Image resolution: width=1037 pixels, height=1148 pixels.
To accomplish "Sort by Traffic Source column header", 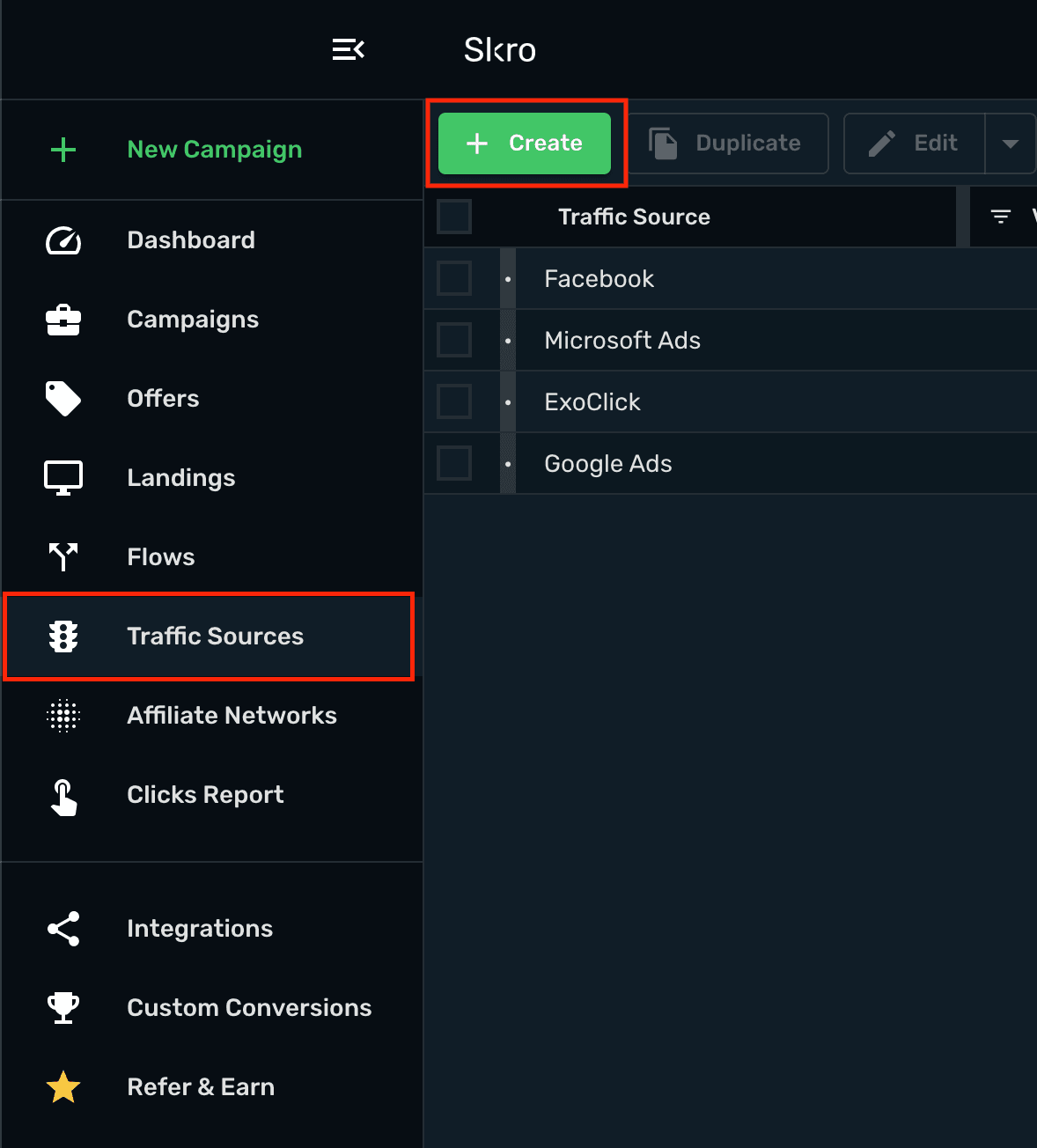I will 634,217.
